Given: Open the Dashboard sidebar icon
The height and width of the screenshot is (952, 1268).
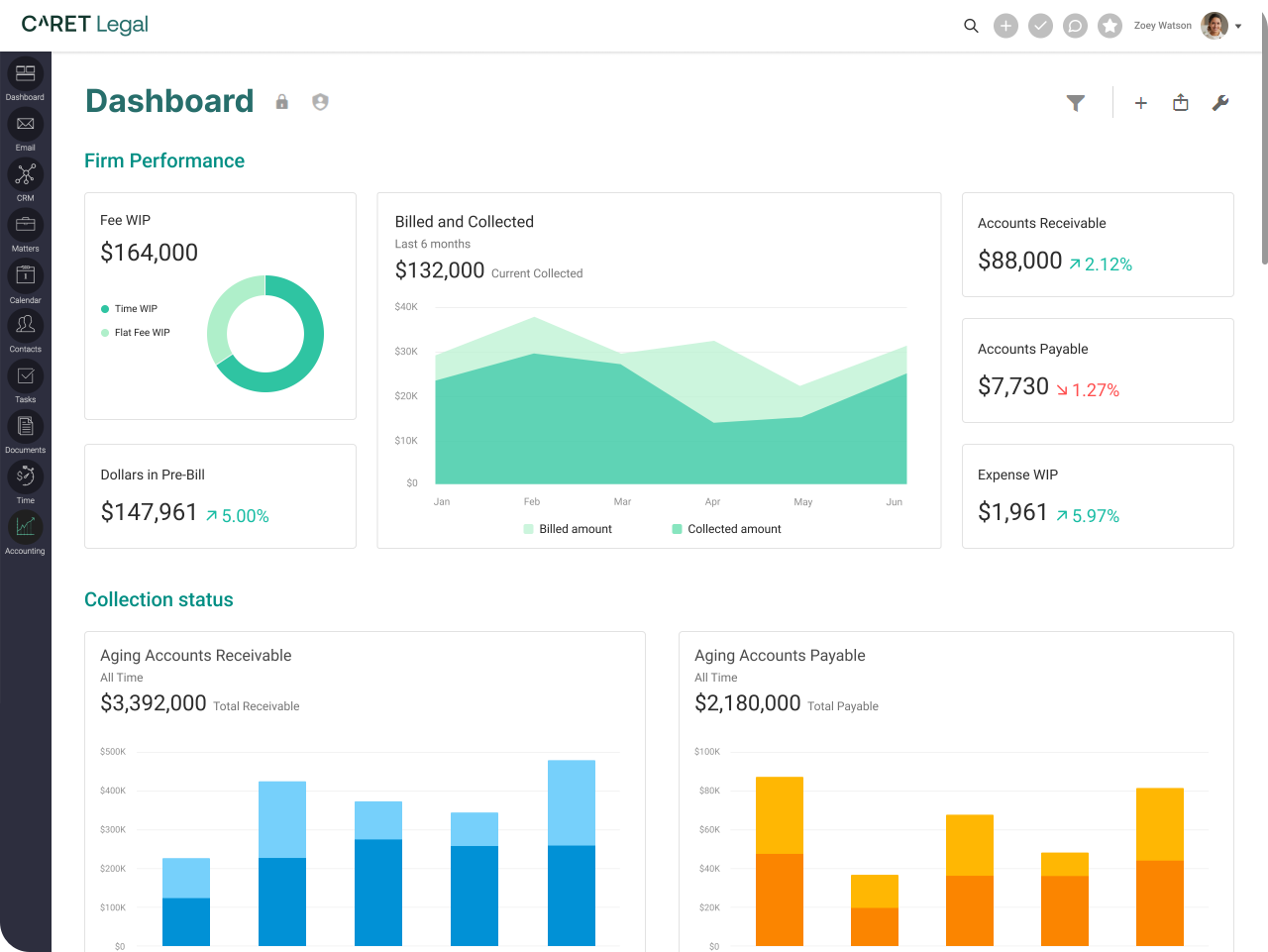Looking at the screenshot, I should (x=25, y=73).
